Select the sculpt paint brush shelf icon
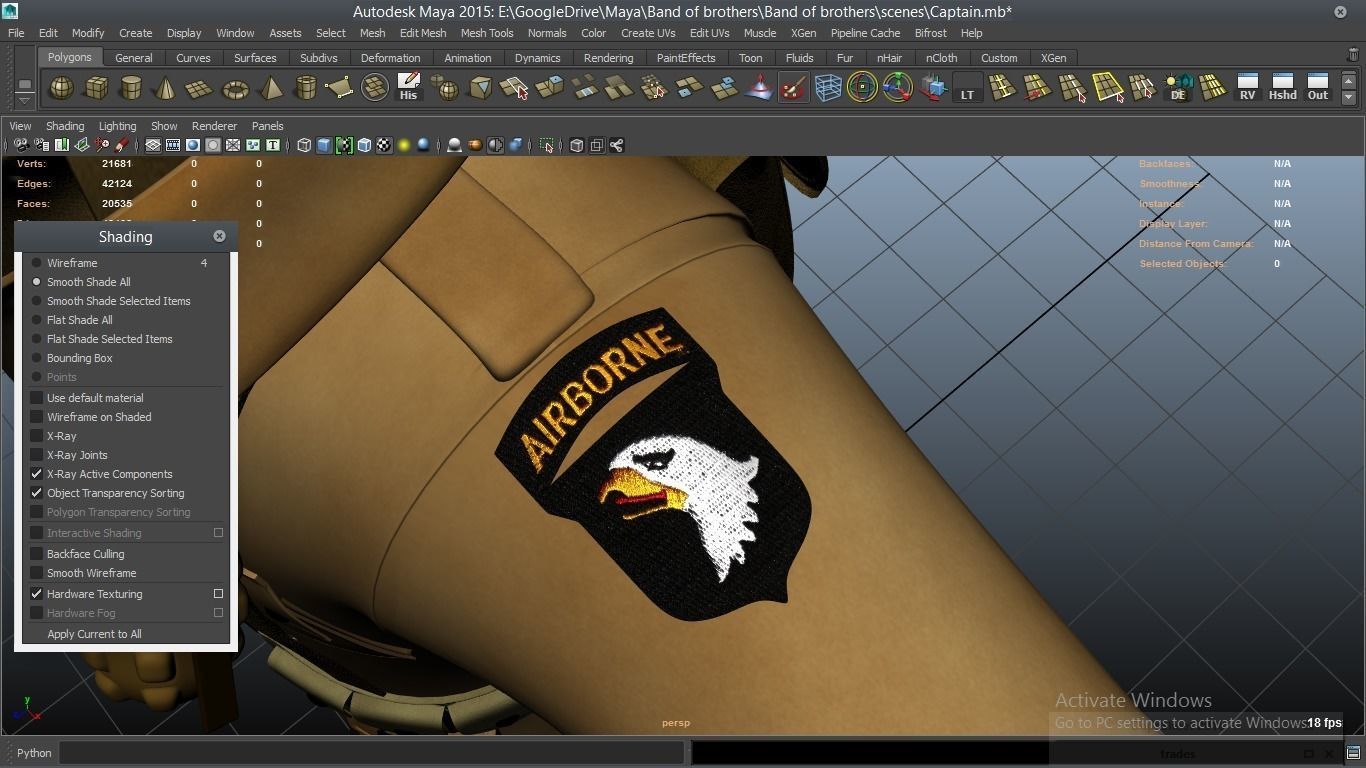 tap(793, 89)
